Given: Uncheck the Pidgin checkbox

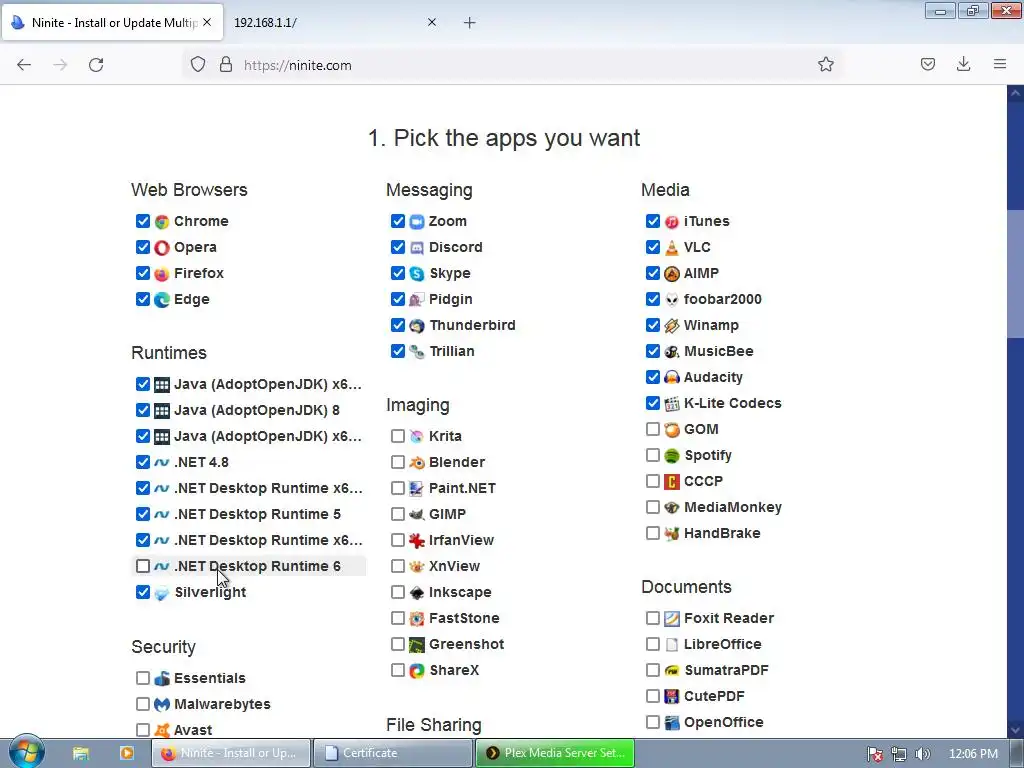Looking at the screenshot, I should [398, 299].
